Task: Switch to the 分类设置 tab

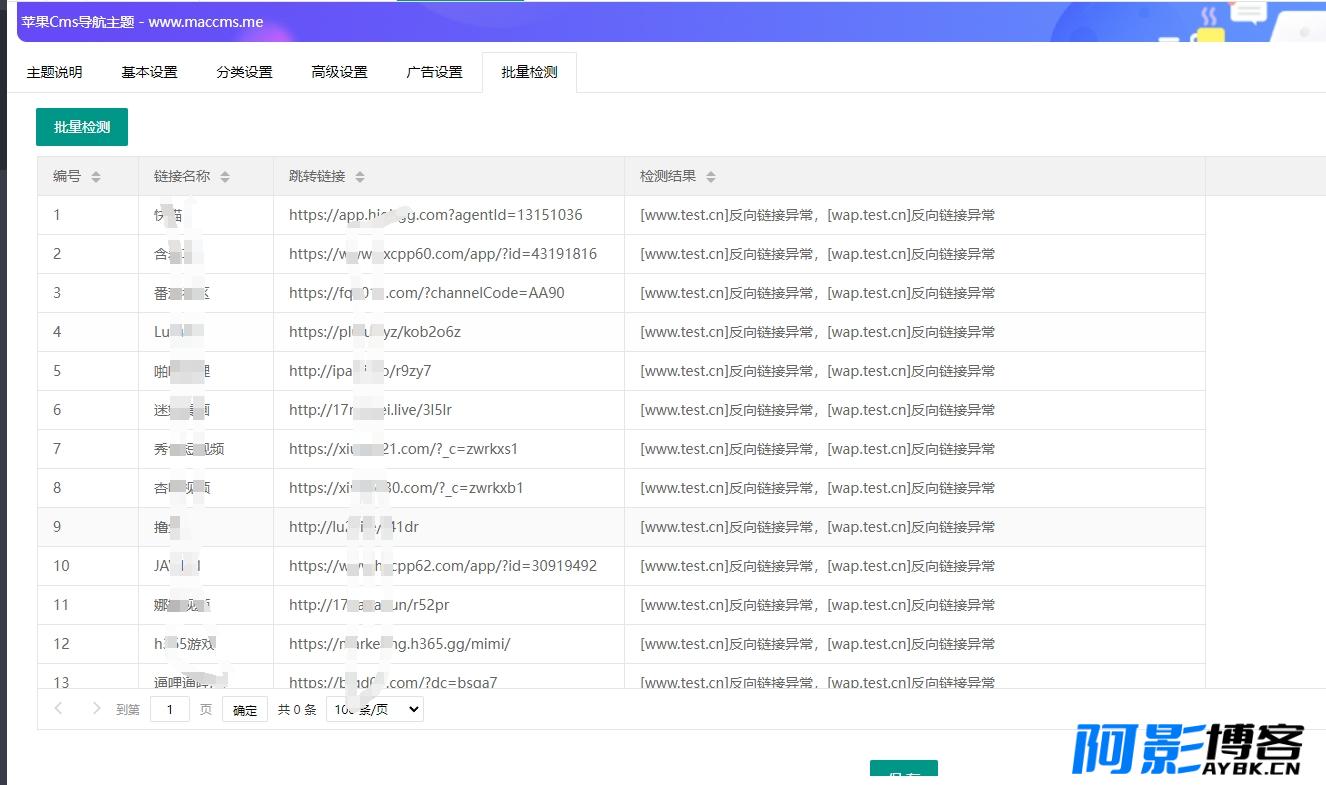Action: click(245, 72)
